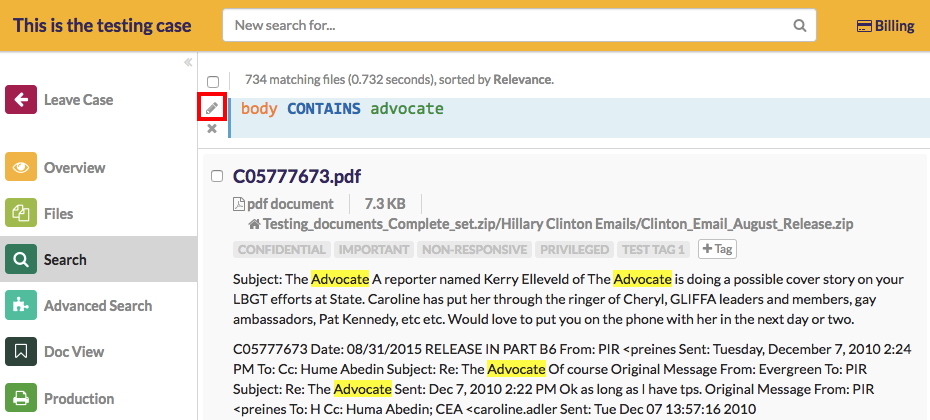Apply the PRIVILEGED tag

pyautogui.click(x=573, y=250)
